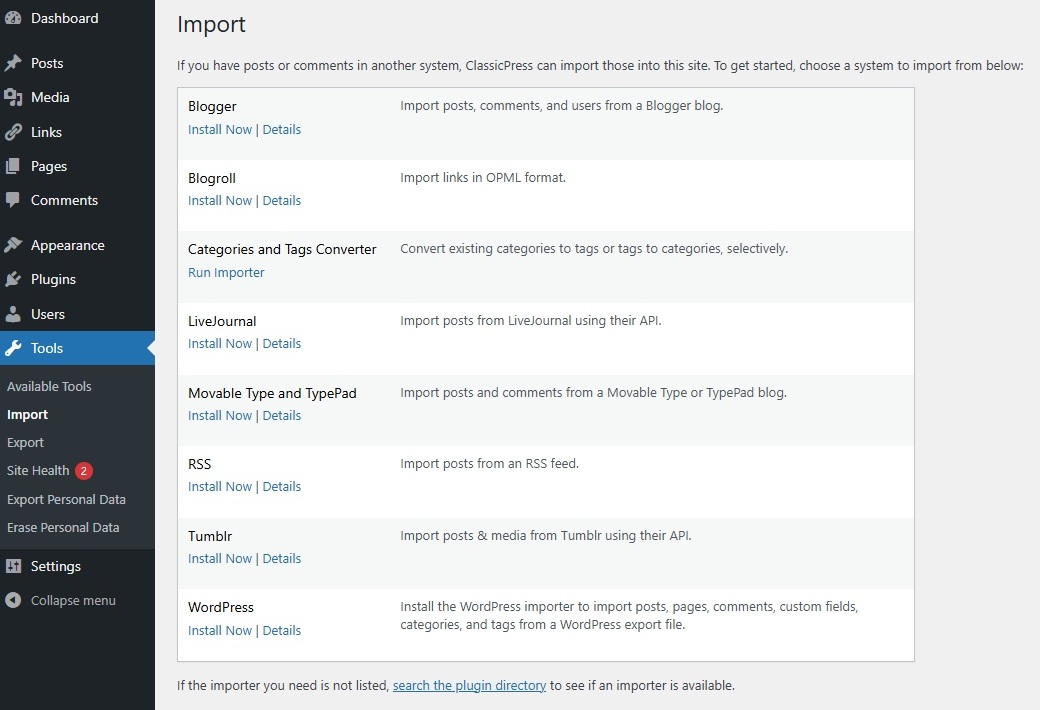Viewport: 1040px width, 710px height.
Task: Install the Tumblr importer now
Action: (x=220, y=559)
